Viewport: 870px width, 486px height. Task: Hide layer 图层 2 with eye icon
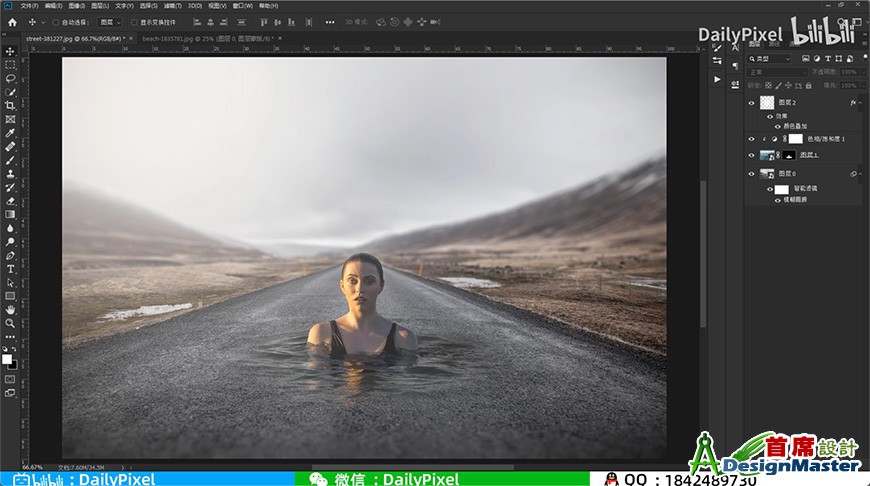pos(751,103)
